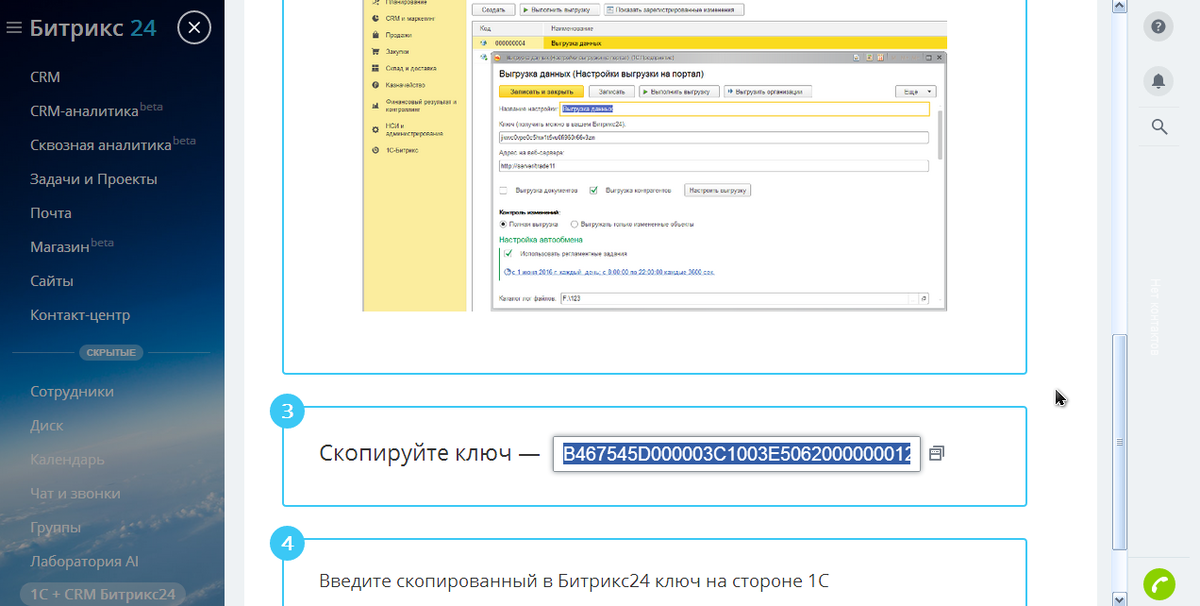Click Записать и закрыть in the screenshot
Viewport: 1200px width, 606px height.
tap(540, 91)
